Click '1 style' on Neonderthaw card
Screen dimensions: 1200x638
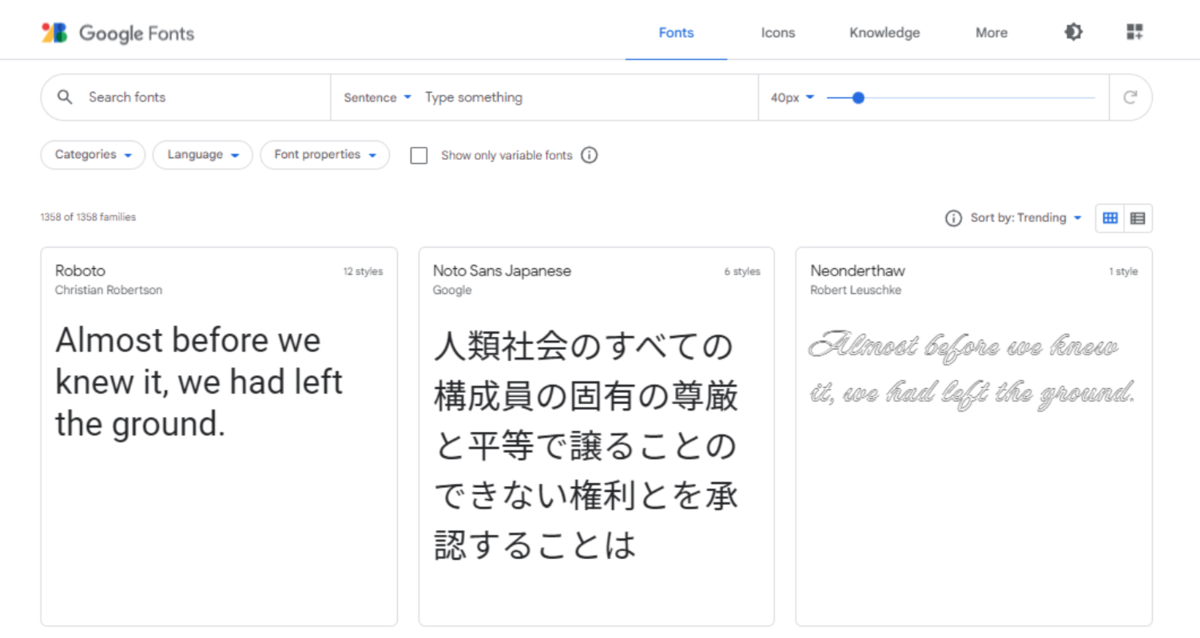coord(1123,272)
